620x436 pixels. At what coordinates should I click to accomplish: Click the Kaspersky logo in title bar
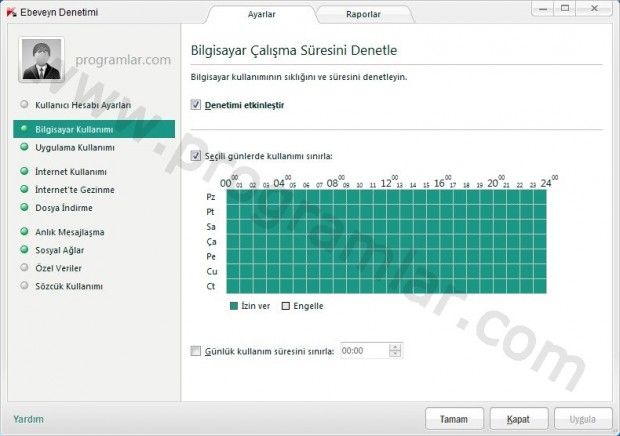point(11,12)
